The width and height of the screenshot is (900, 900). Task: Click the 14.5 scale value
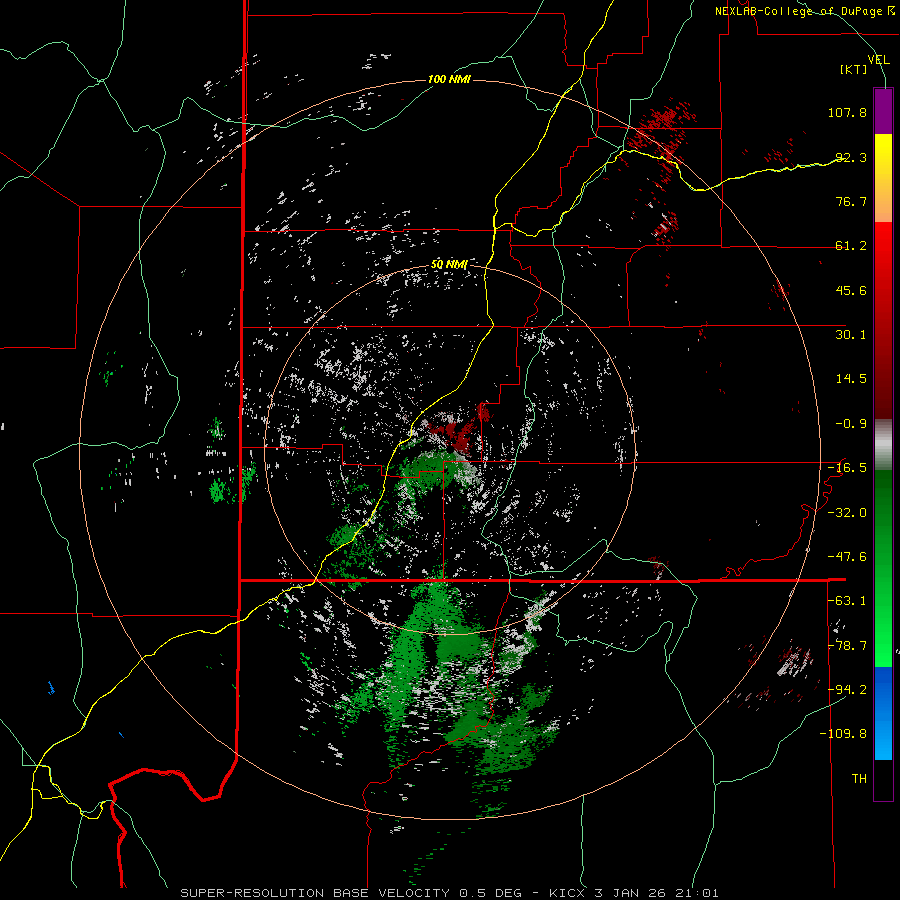coord(851,379)
